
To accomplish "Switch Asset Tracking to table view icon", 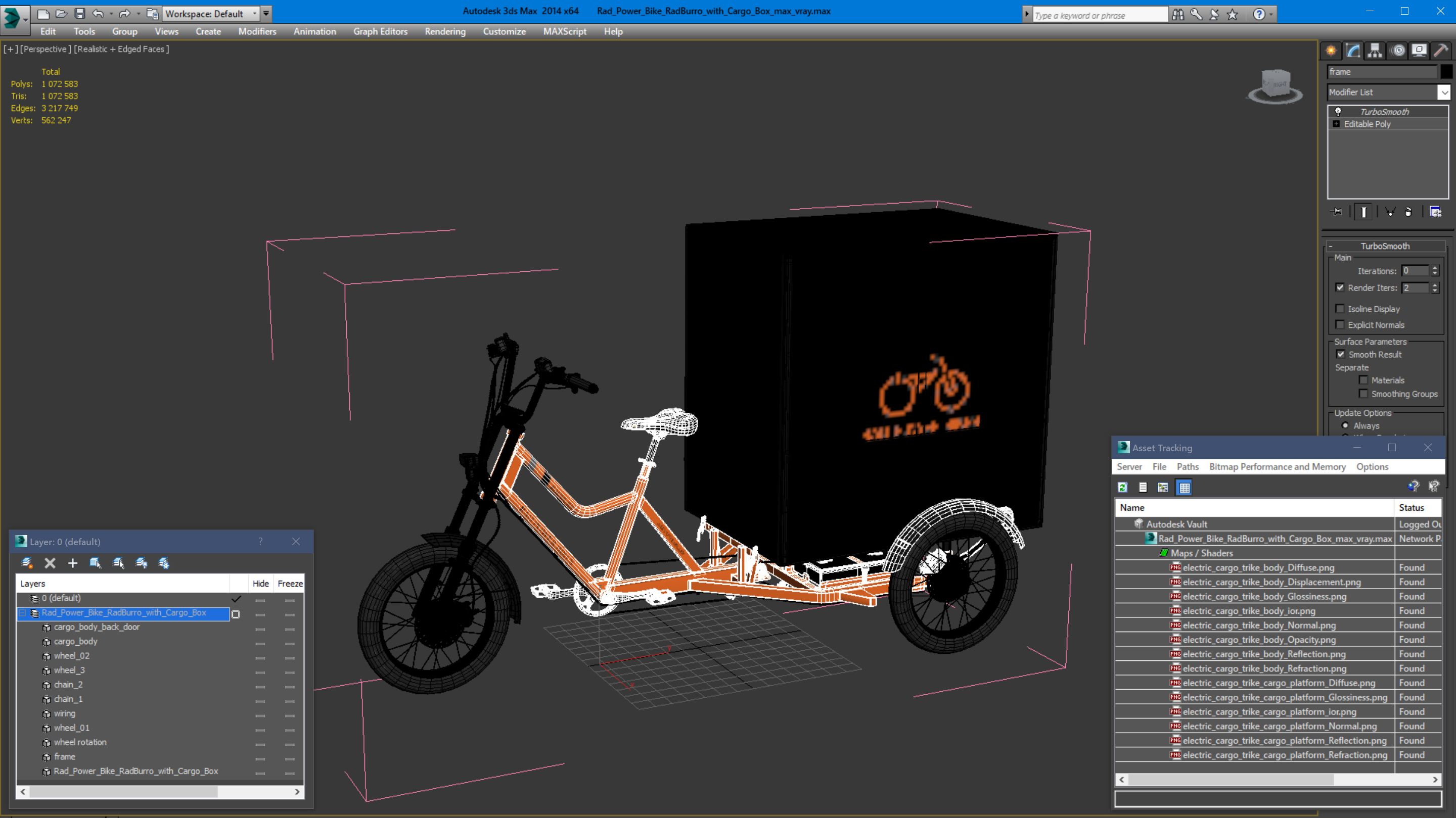I will [x=1184, y=487].
